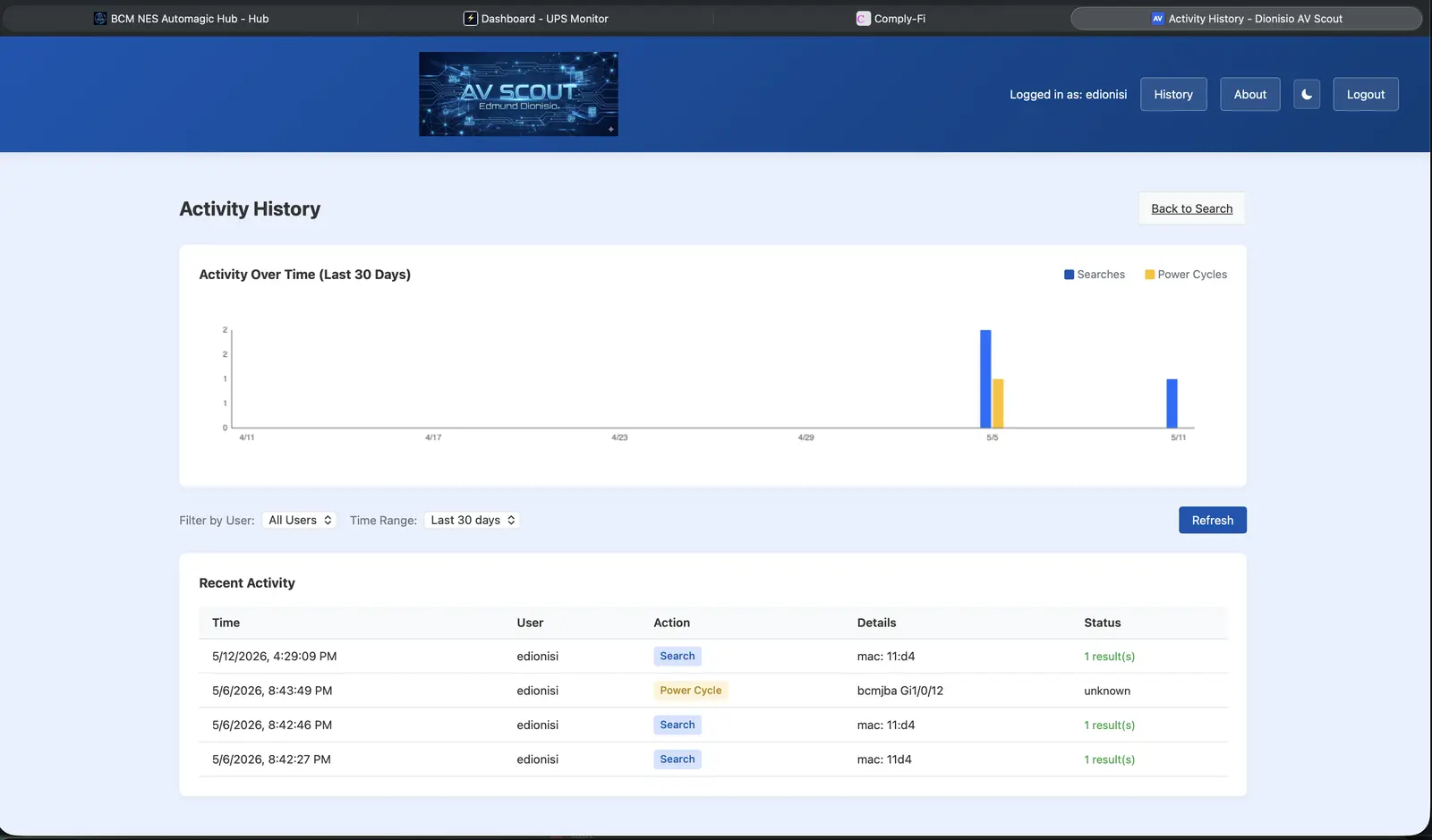Click BCM NES Automagic Hub tab icon
Image resolution: width=1432 pixels, height=840 pixels.
(x=100, y=18)
